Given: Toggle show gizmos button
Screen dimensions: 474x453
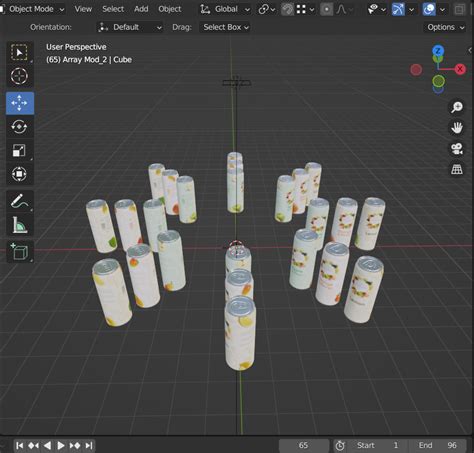Looking at the screenshot, I should (398, 9).
